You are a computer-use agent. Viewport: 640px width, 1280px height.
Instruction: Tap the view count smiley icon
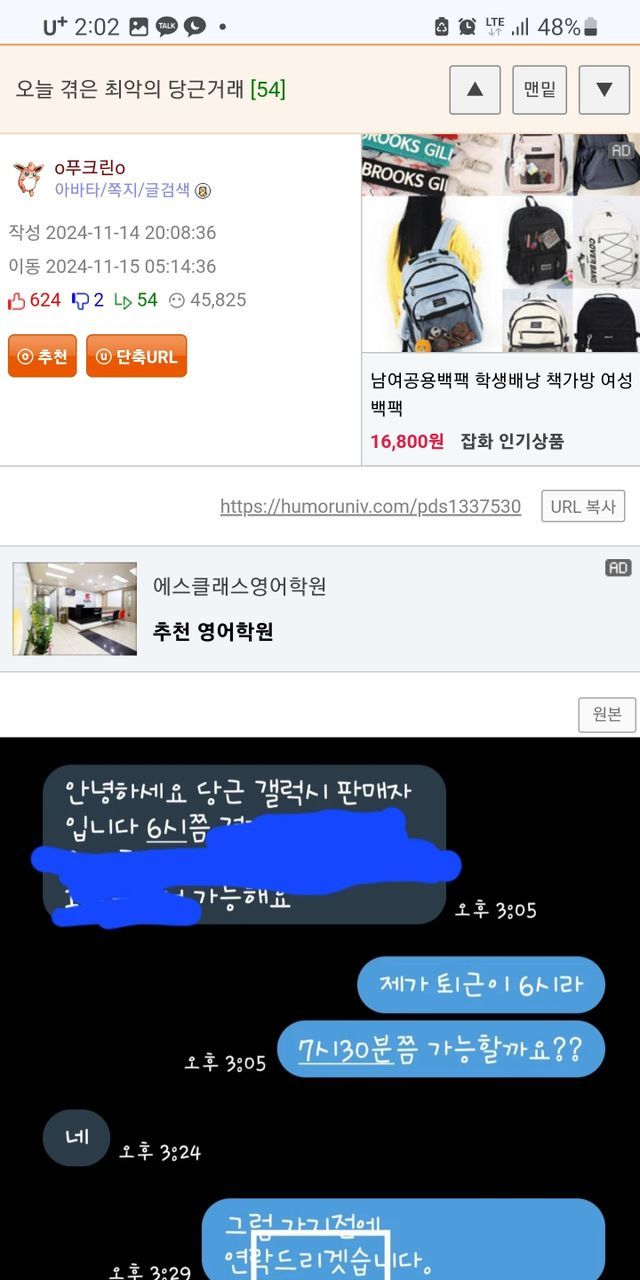pos(176,300)
